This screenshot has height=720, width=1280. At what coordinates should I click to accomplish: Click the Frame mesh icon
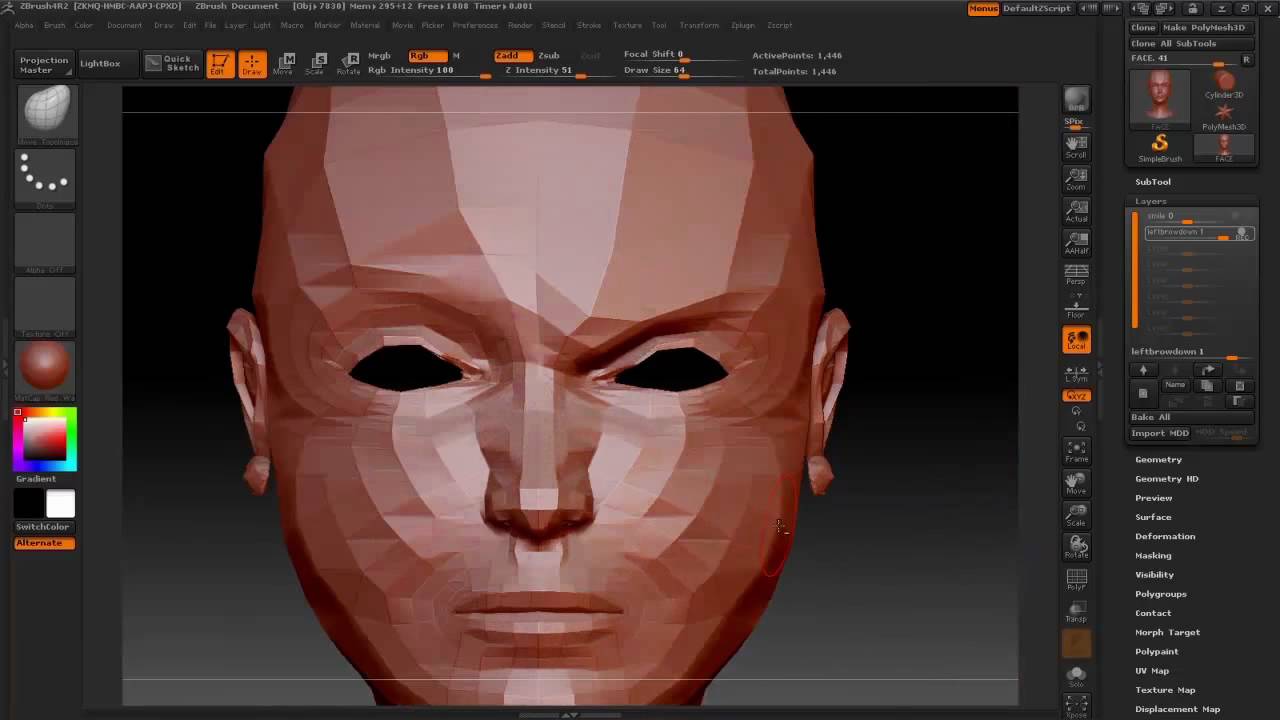tap(1076, 451)
